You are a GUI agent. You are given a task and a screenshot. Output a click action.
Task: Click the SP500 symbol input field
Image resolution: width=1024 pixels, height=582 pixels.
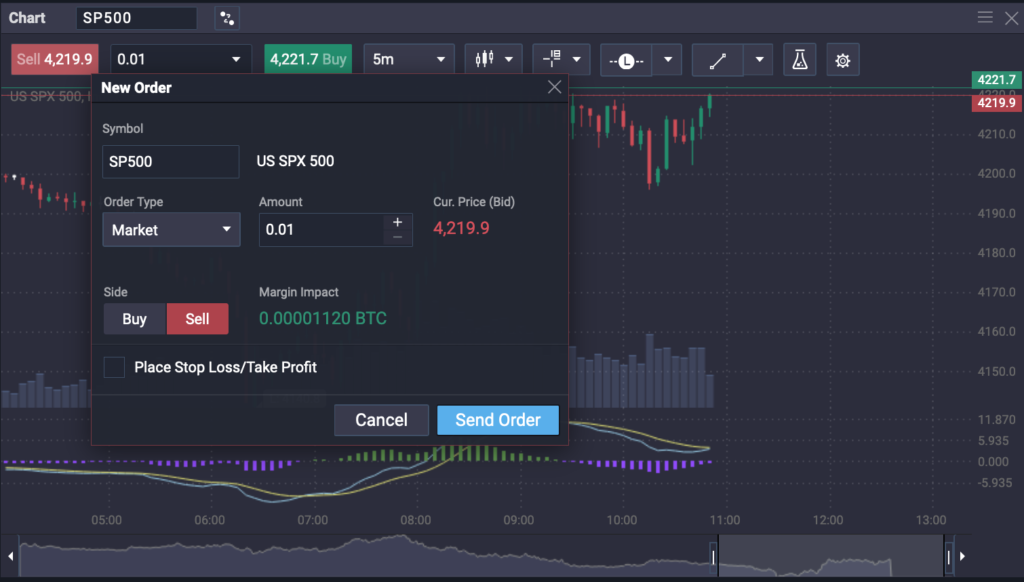(x=170, y=161)
